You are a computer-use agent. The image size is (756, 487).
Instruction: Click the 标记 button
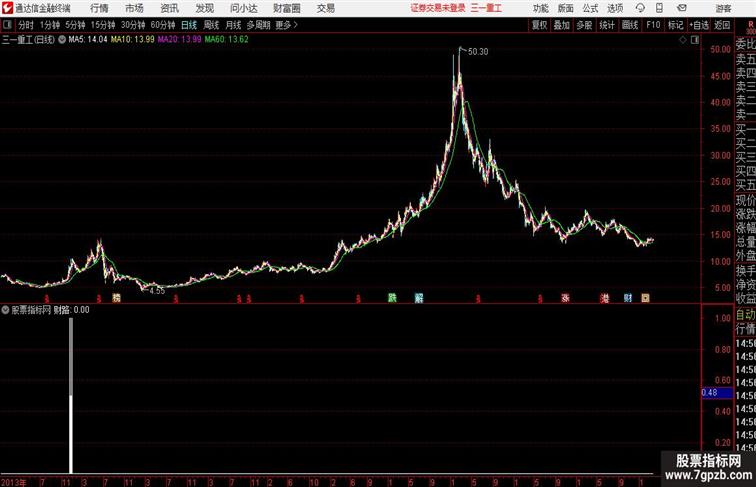pos(675,25)
